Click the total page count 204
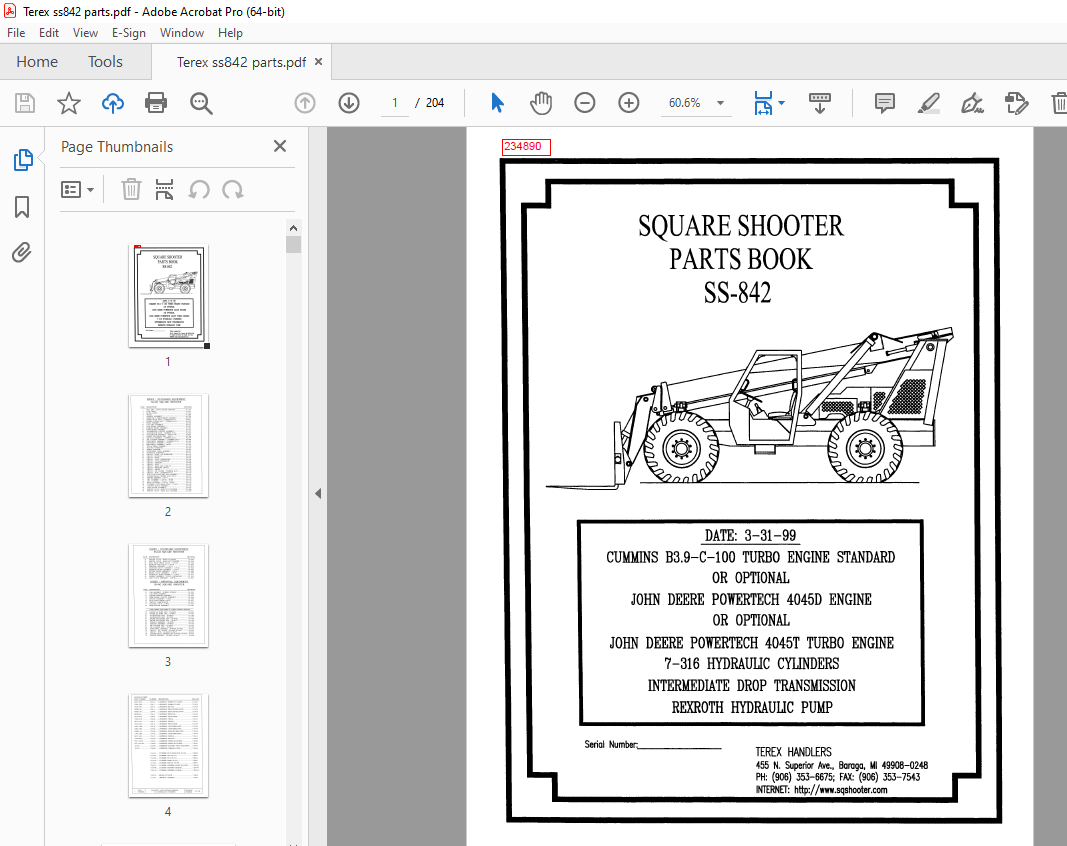Screen dimensions: 1067x846 (x=435, y=103)
